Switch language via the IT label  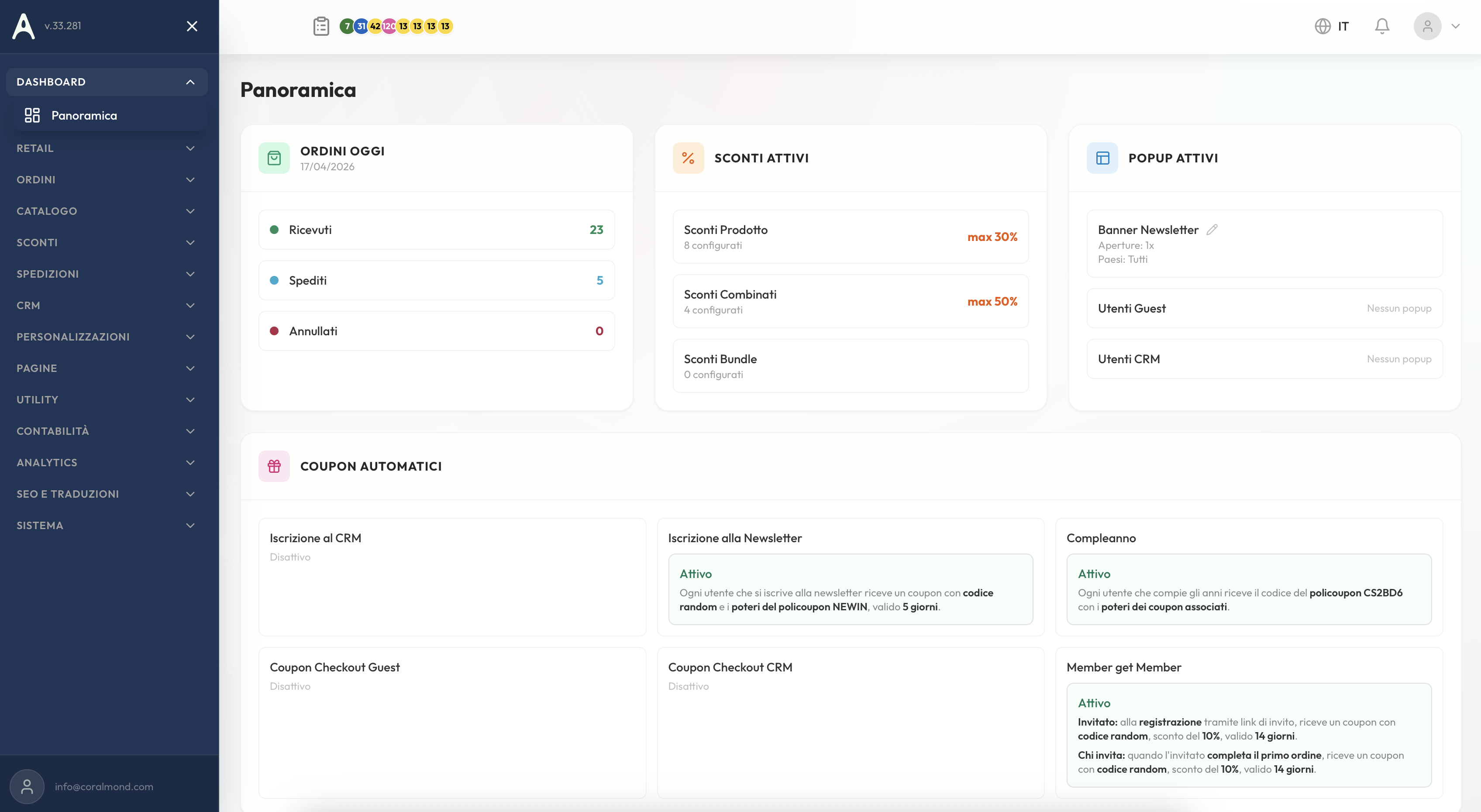tap(1343, 26)
